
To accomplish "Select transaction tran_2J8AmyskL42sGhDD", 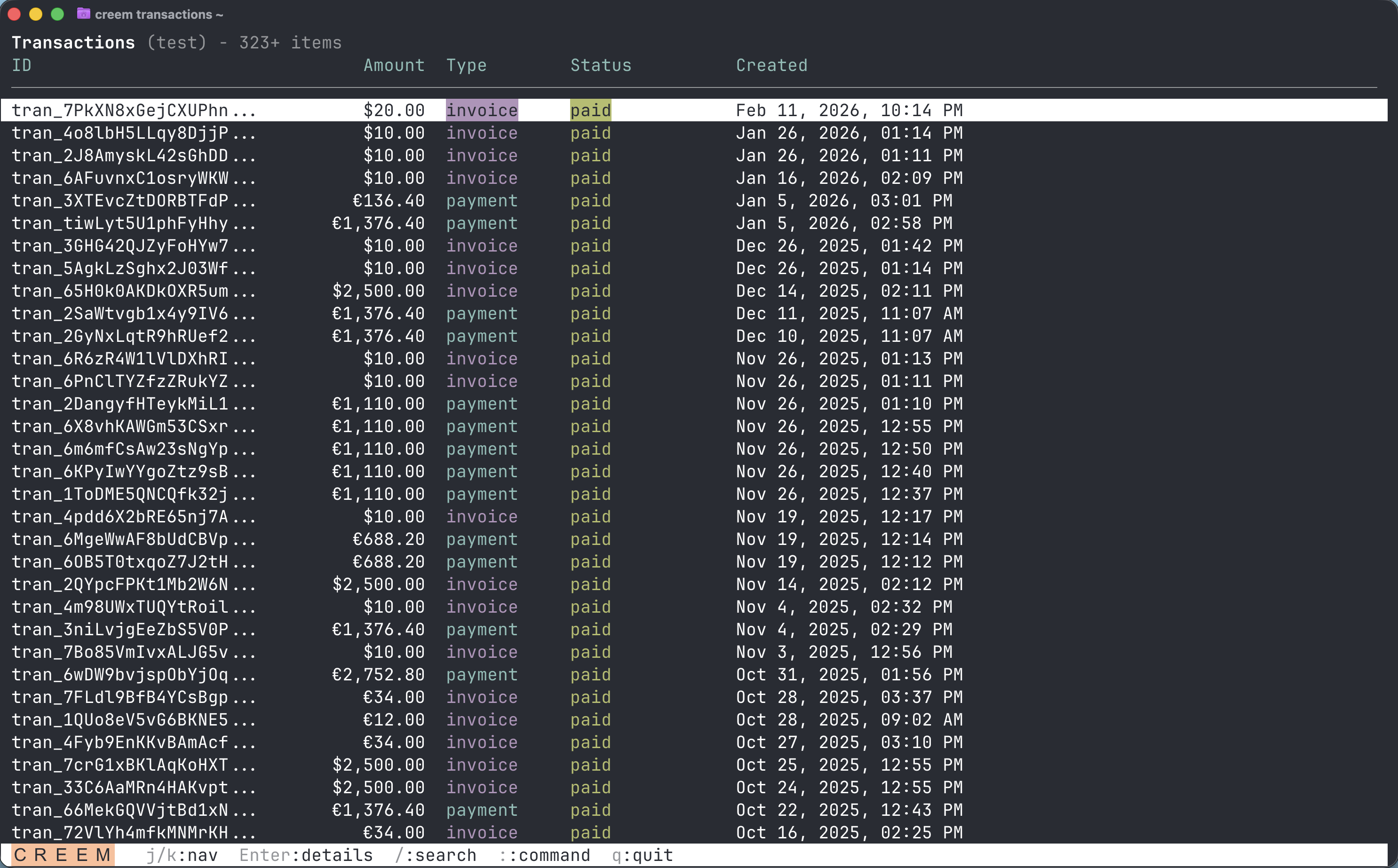I will [x=694, y=156].
